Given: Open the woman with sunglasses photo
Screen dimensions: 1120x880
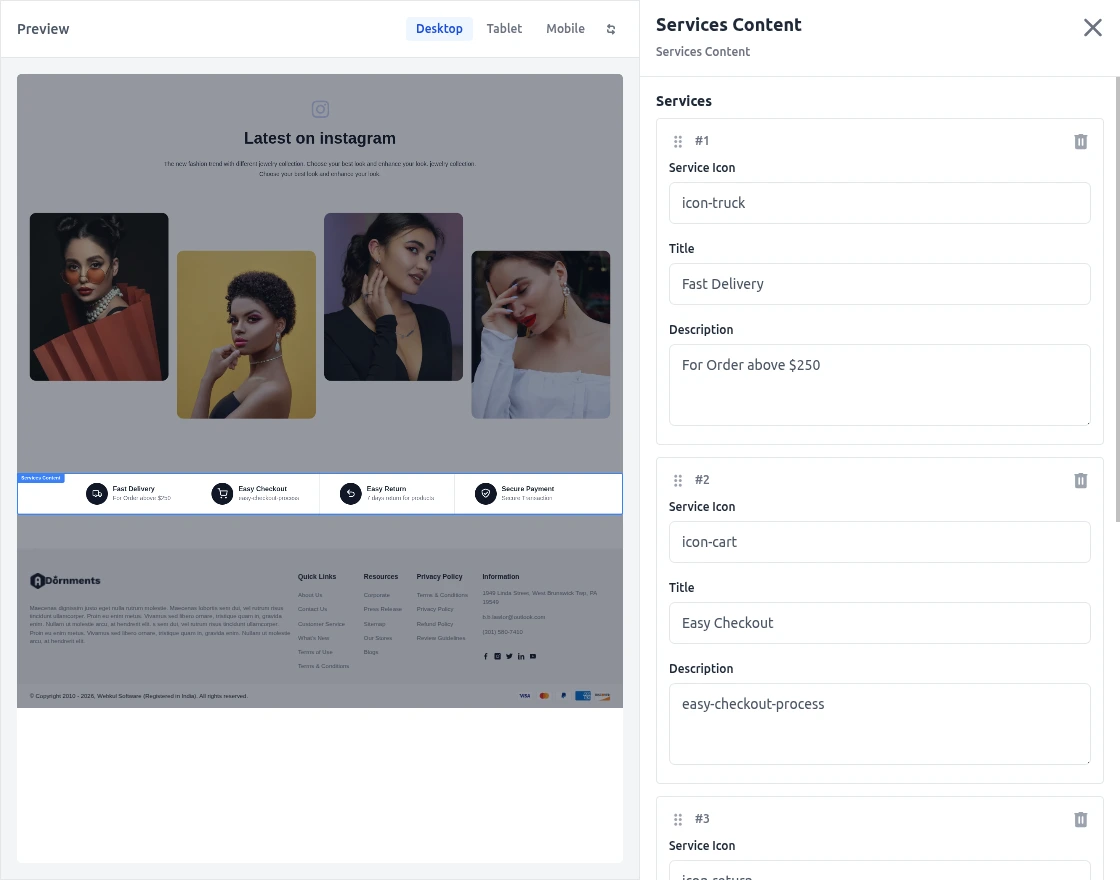Looking at the screenshot, I should [99, 296].
